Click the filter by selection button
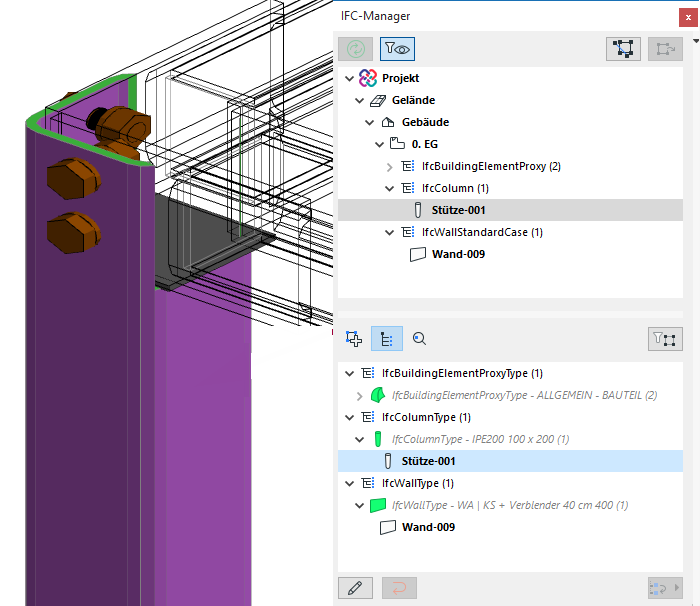Image resolution: width=700 pixels, height=606 pixels. pos(665,339)
